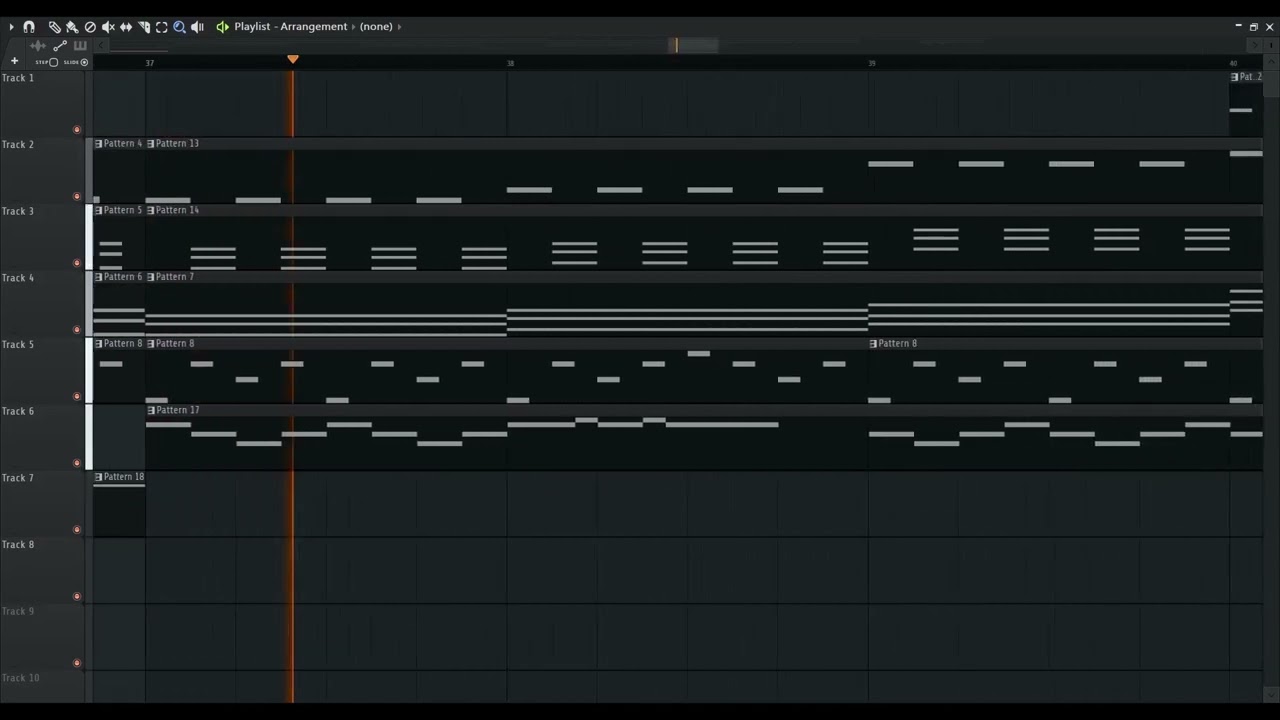Mute Track 6 with its indicator dot
The height and width of the screenshot is (720, 1280).
click(x=77, y=463)
